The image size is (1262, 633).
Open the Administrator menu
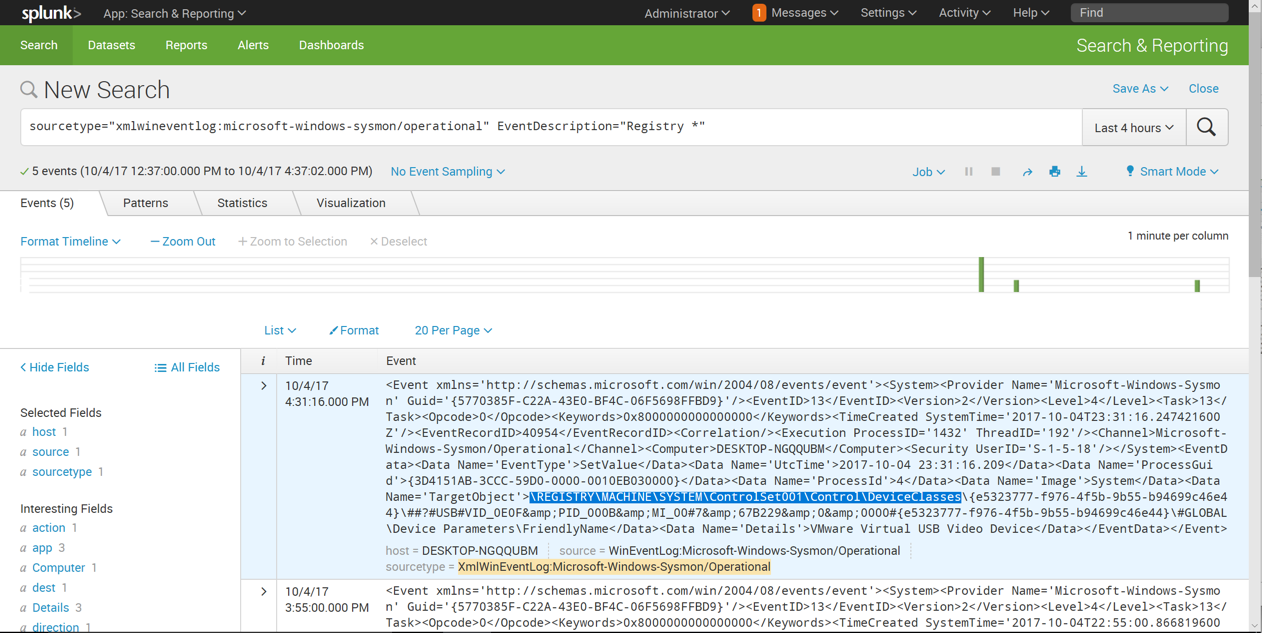pyautogui.click(x=687, y=13)
